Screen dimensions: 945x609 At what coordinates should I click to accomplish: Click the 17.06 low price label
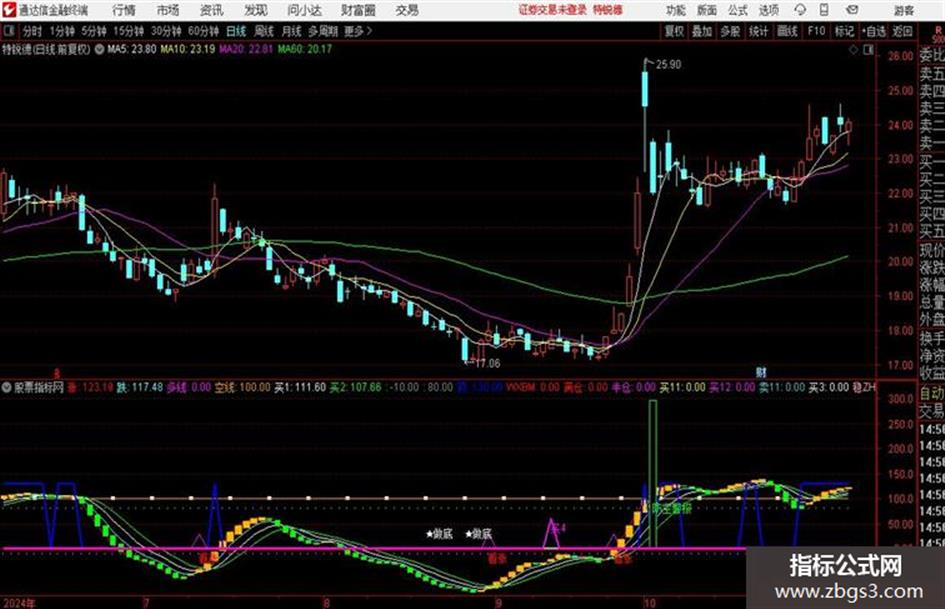pos(488,364)
